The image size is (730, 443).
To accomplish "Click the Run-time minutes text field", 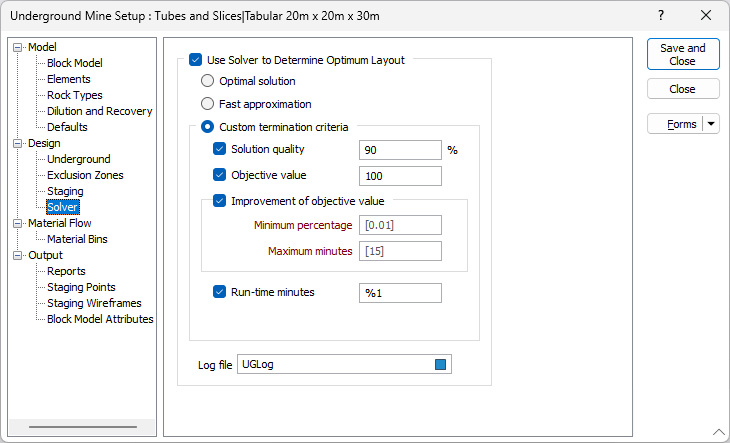I will tap(400, 293).
